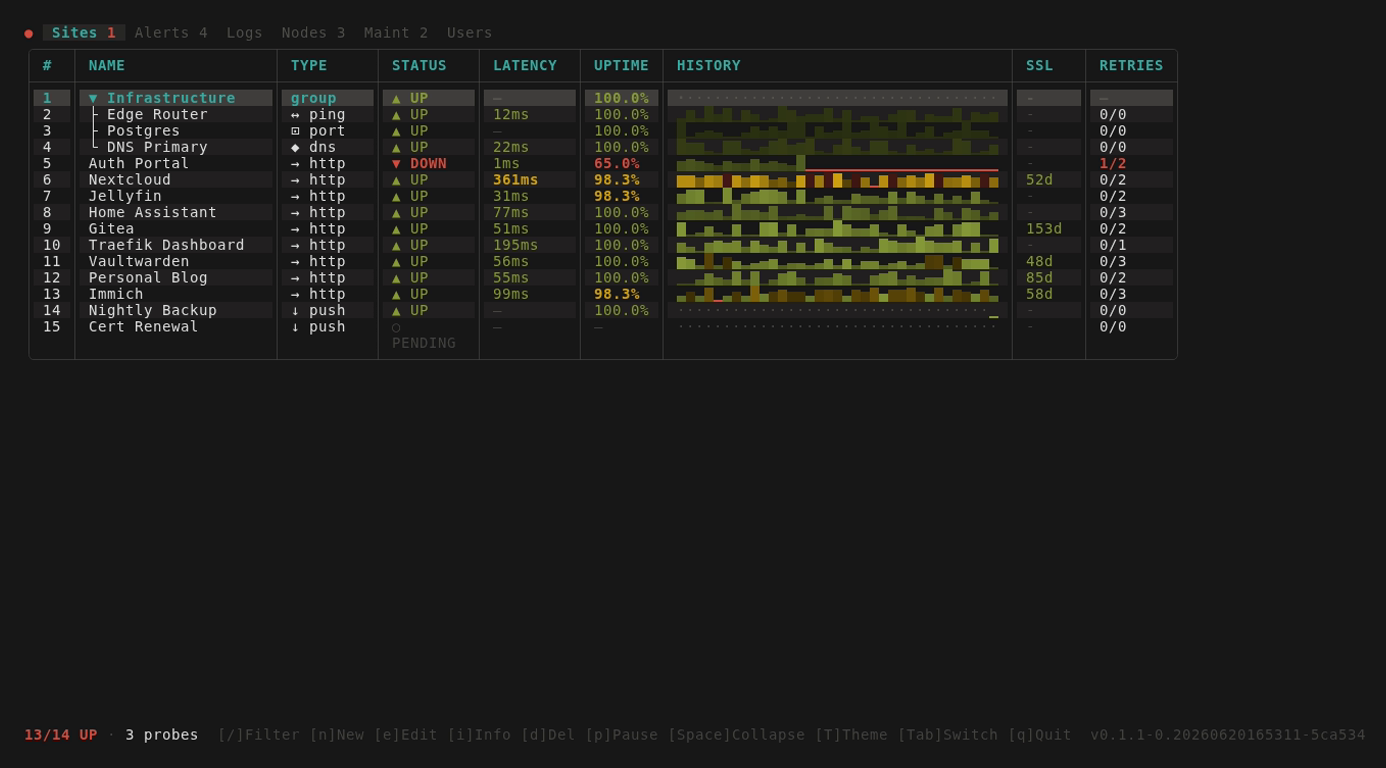The image size is (1386, 768).
Task: Click the UPTIME column header
Action: click(x=621, y=66)
